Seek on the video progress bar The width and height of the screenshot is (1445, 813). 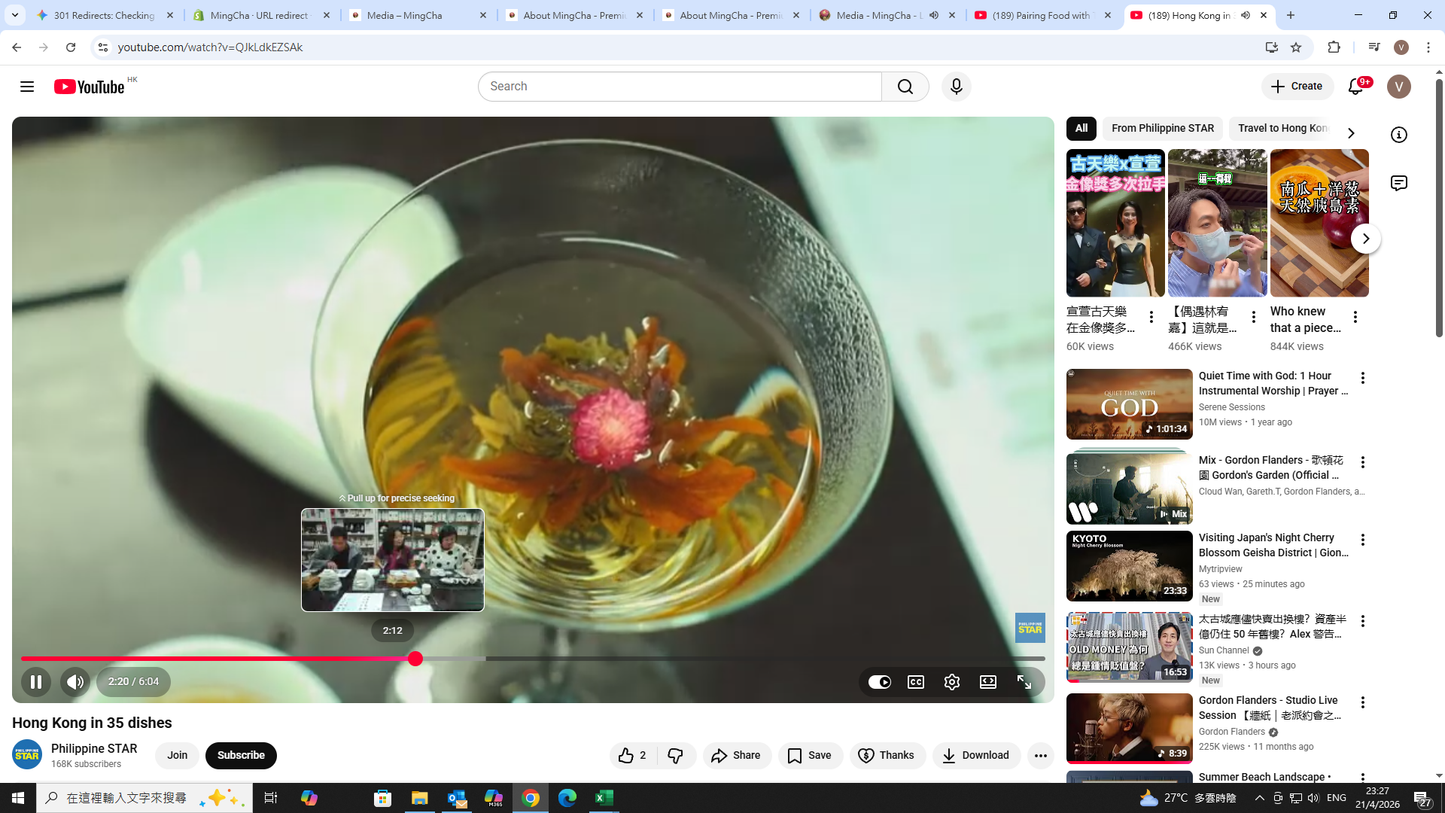pyautogui.click(x=533, y=659)
